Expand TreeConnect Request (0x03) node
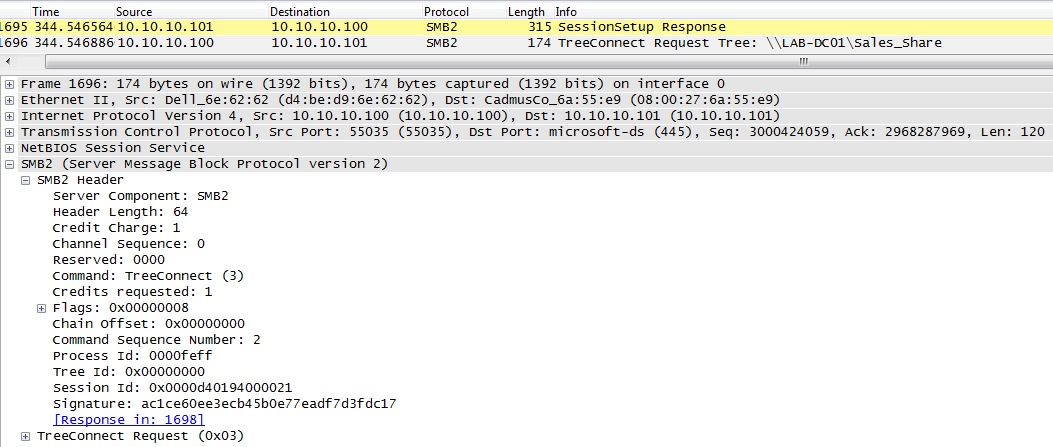Viewport: 1053px width, 447px height. pos(26,436)
